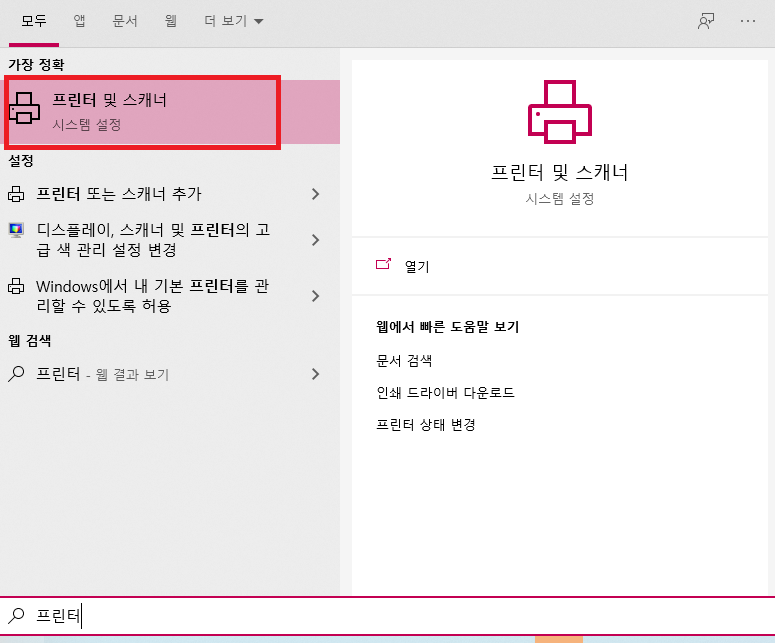Expand the arrow for 기본 프린터 관리 허용
Screen dimensions: 775x643
(x=315, y=296)
